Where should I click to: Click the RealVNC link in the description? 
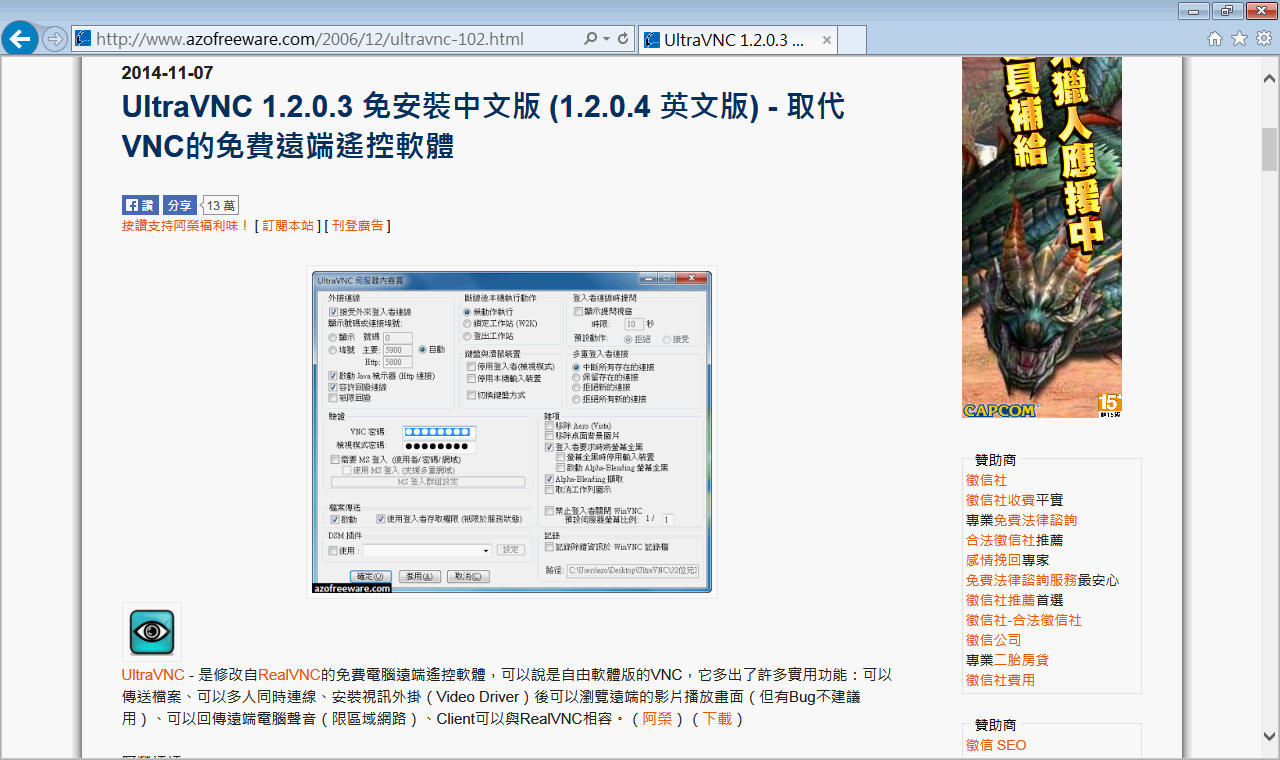(x=289, y=675)
